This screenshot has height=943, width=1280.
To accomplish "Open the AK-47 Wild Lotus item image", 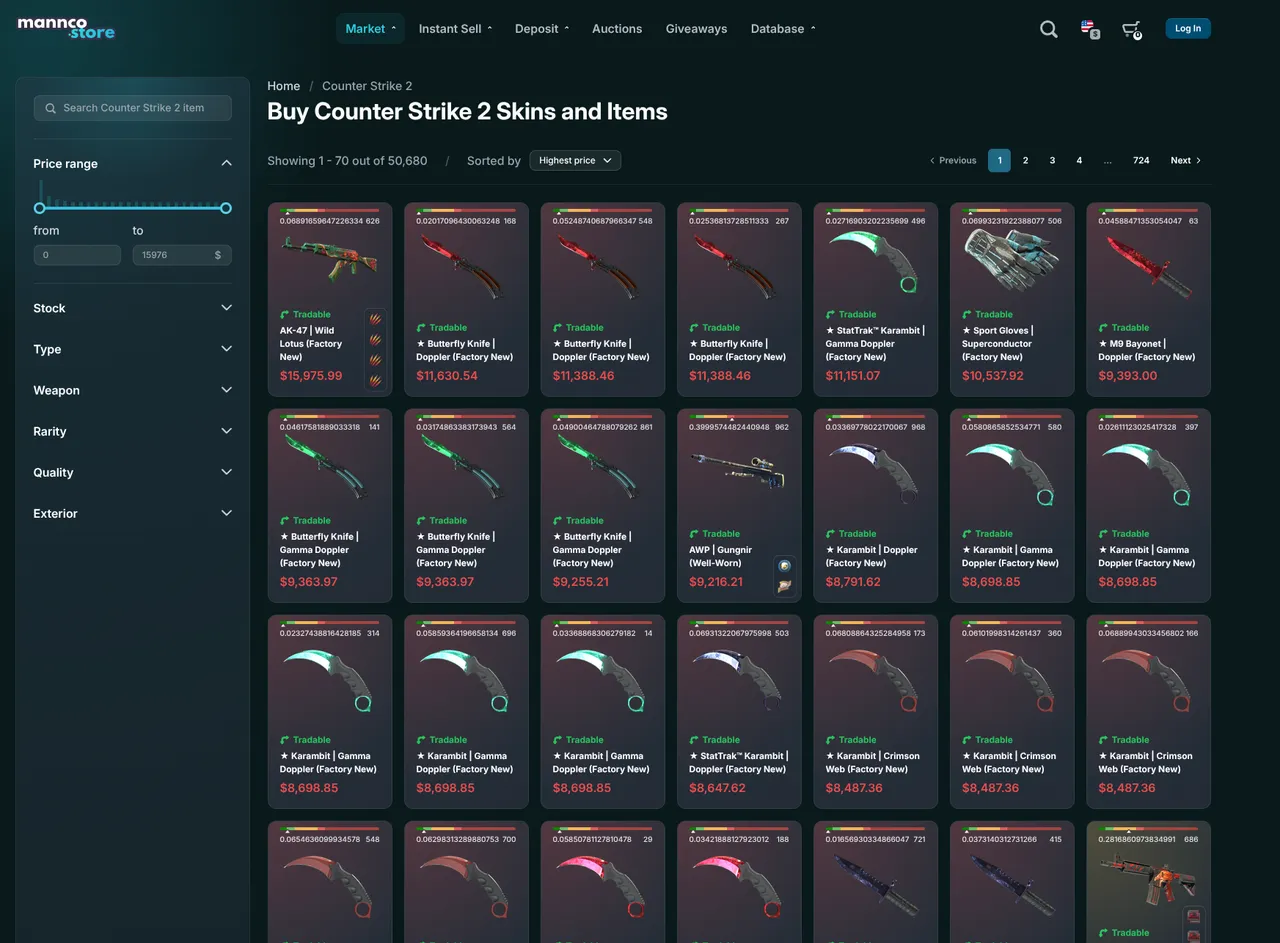I will (329, 260).
